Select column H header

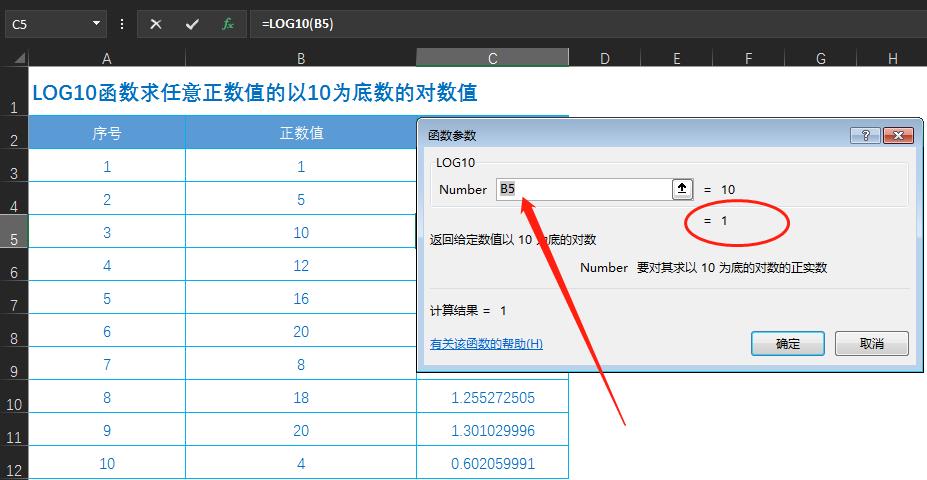point(892,58)
